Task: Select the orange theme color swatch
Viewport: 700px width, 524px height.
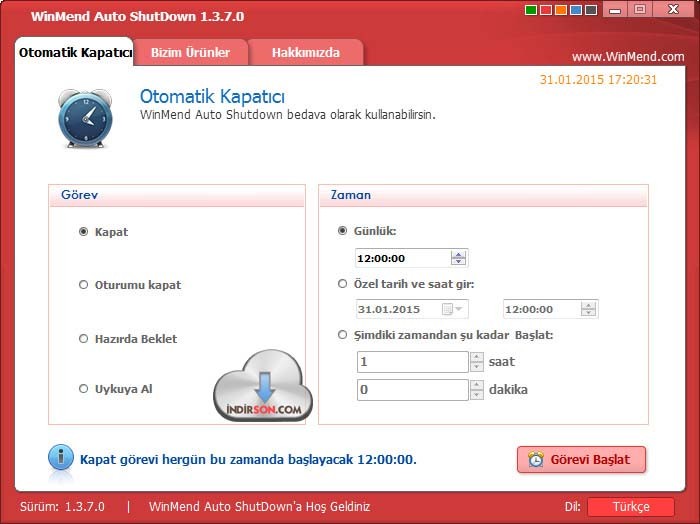Action: tap(561, 10)
